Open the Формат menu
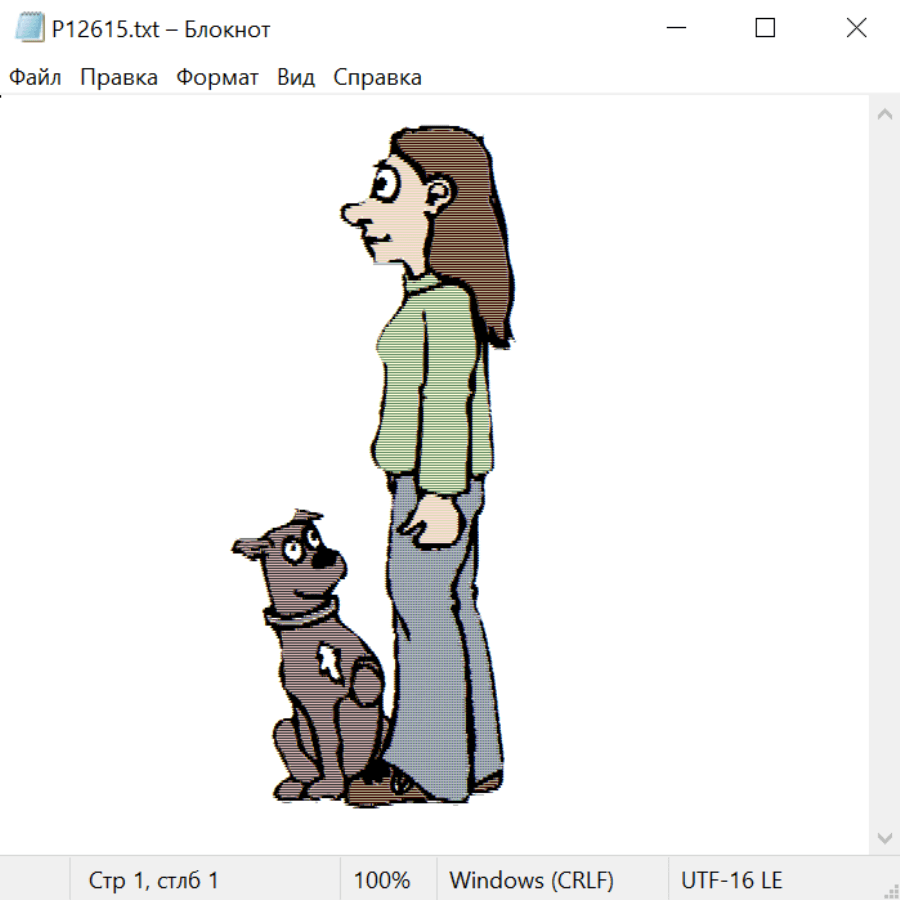 217,77
